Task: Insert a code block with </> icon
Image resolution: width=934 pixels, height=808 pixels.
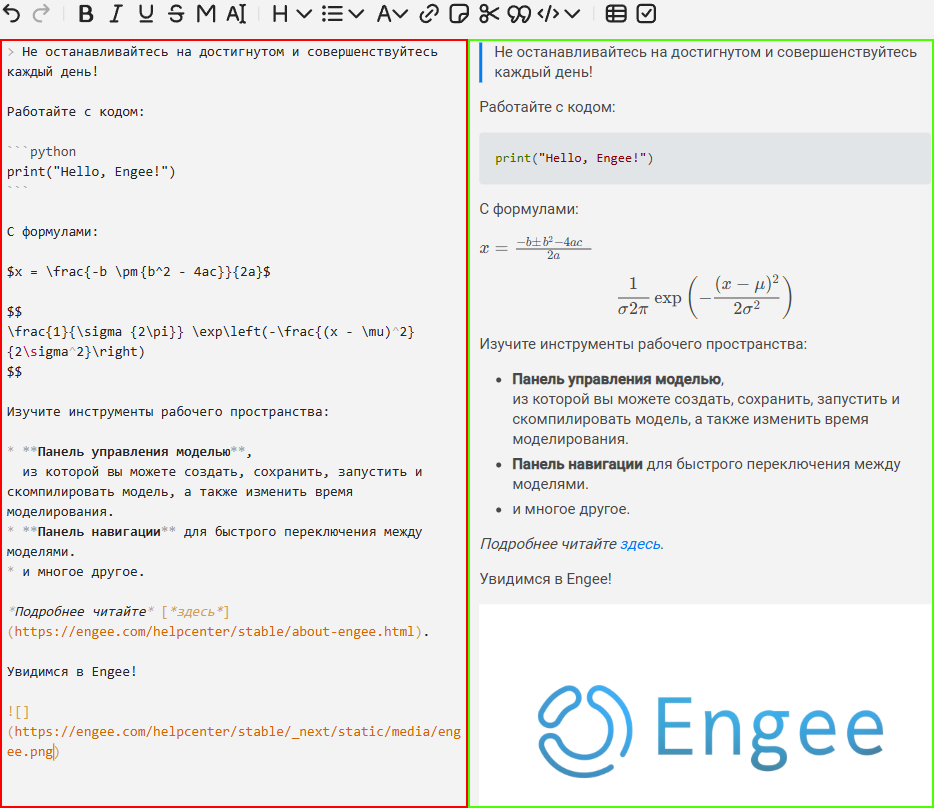Action: 548,13
